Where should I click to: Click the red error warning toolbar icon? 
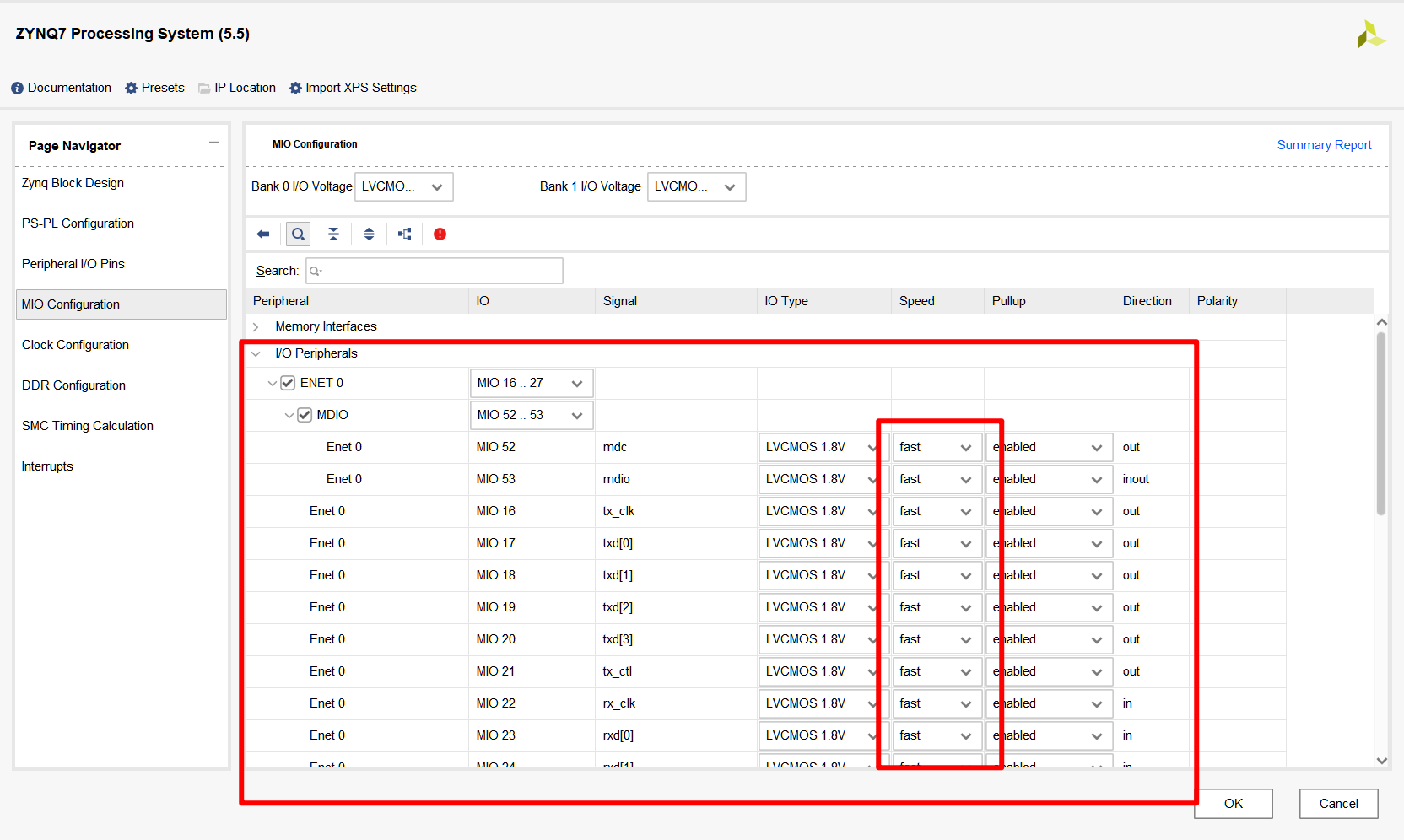coord(440,234)
